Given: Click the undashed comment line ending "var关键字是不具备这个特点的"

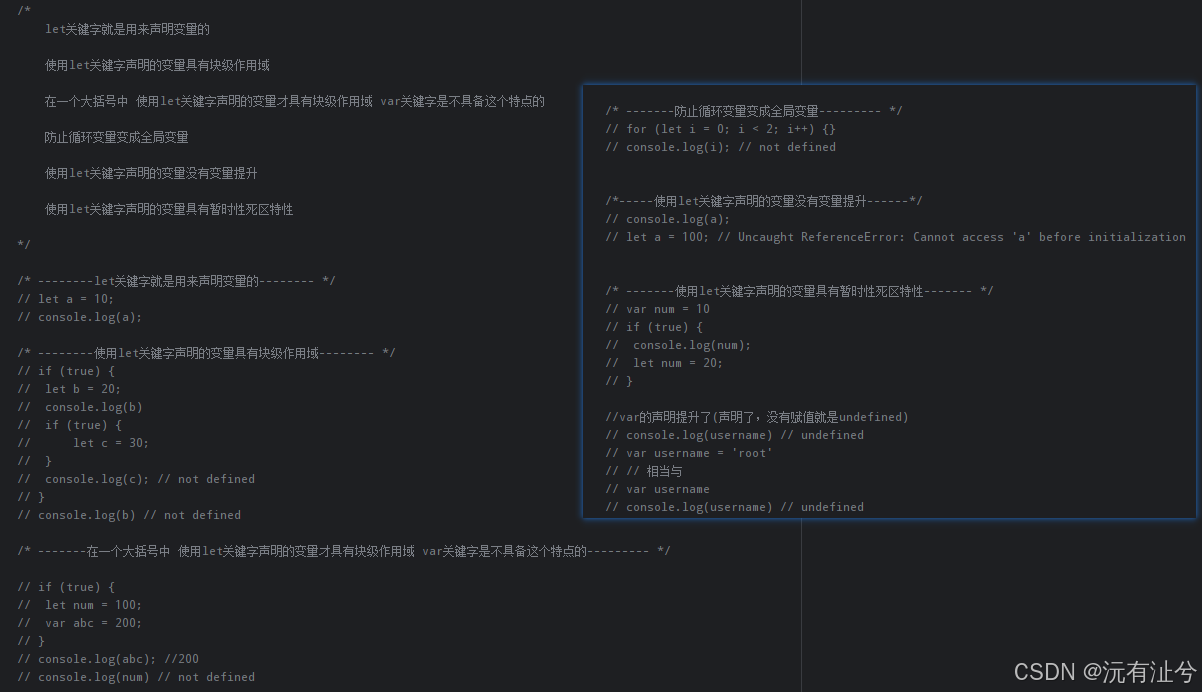Looking at the screenshot, I should [295, 101].
